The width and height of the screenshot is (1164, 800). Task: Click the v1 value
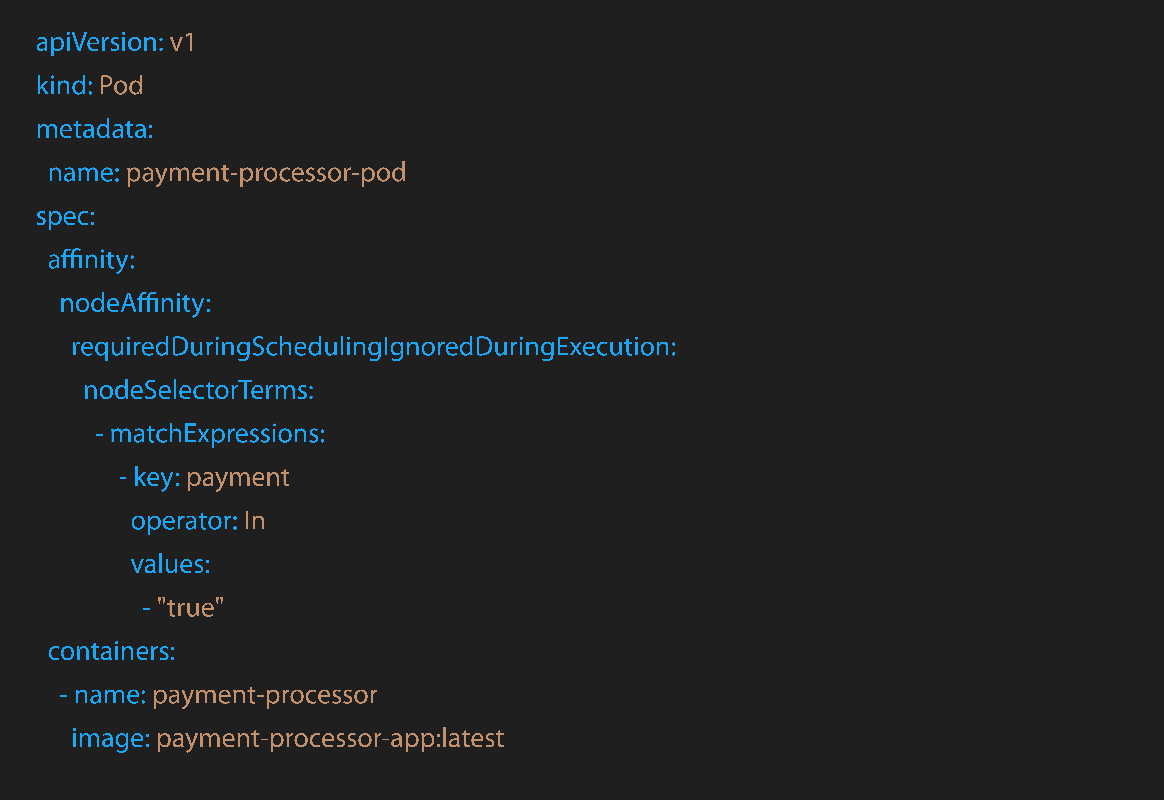point(182,43)
